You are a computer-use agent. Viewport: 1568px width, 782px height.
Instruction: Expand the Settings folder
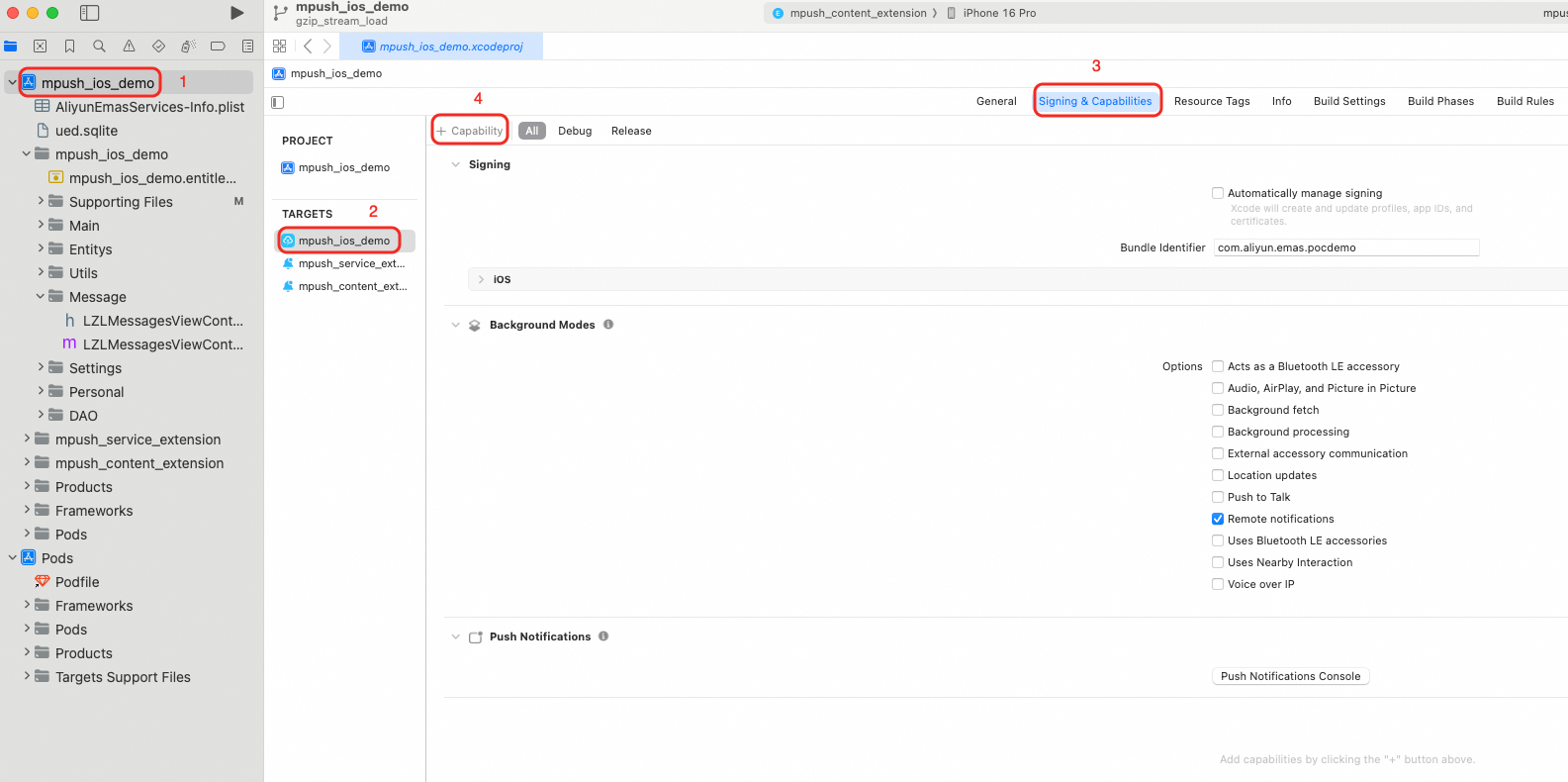(41, 367)
